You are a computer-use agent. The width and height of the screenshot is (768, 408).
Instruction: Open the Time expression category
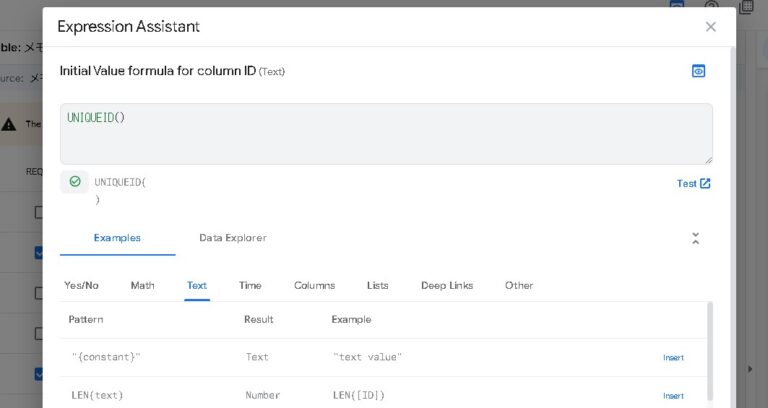tap(250, 285)
